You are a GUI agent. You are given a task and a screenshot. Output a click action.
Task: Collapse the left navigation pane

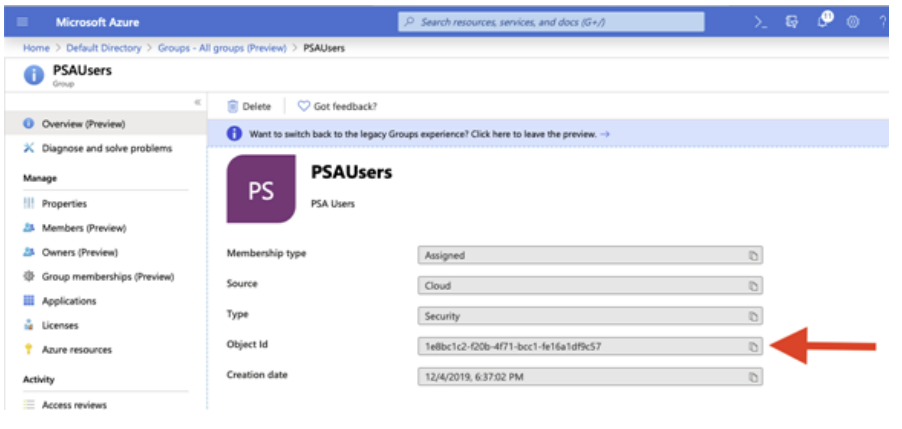[197, 102]
